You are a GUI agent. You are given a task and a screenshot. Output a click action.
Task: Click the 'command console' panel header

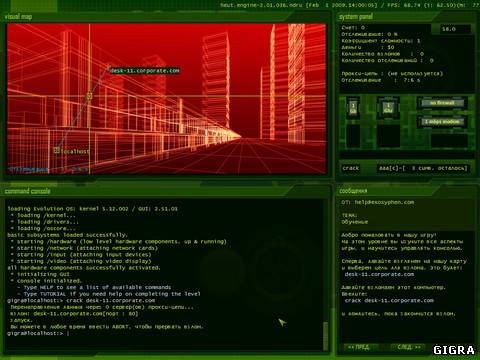[27, 191]
